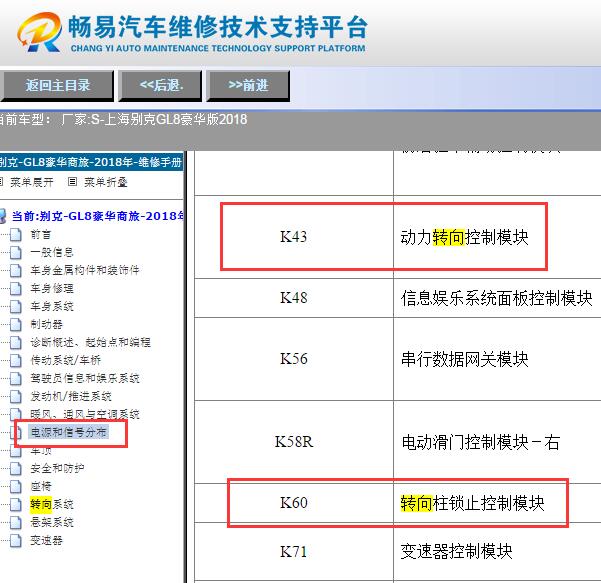Go back with <<后退 button

[160, 85]
